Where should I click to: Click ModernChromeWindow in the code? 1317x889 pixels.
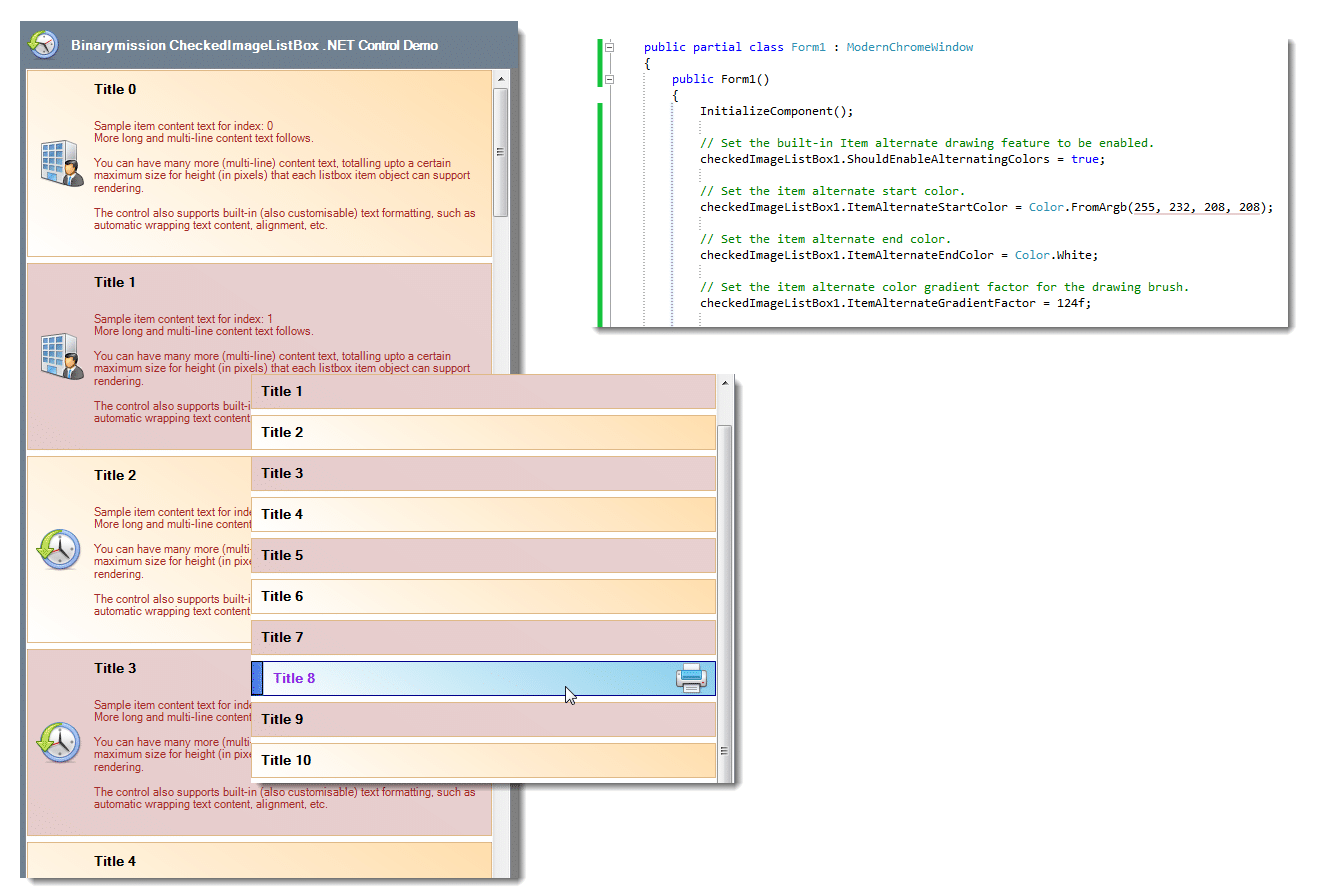point(909,47)
